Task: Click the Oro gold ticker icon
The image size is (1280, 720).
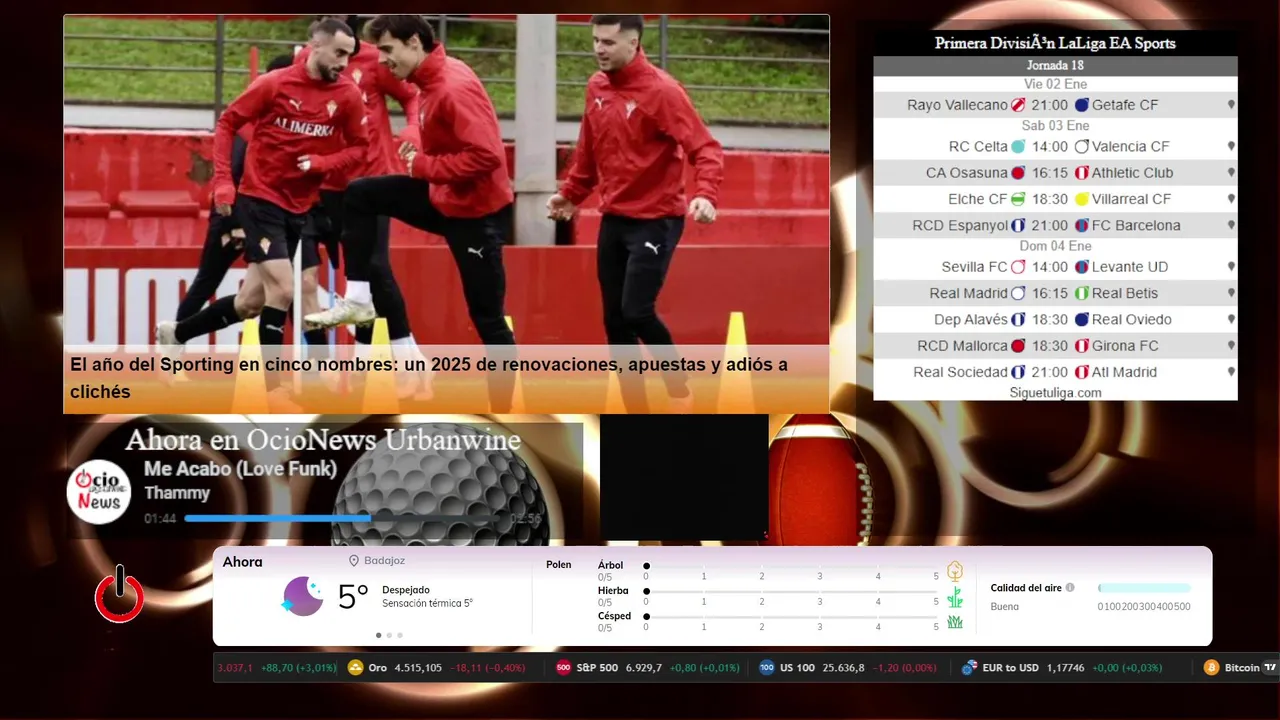Action: [x=355, y=668]
